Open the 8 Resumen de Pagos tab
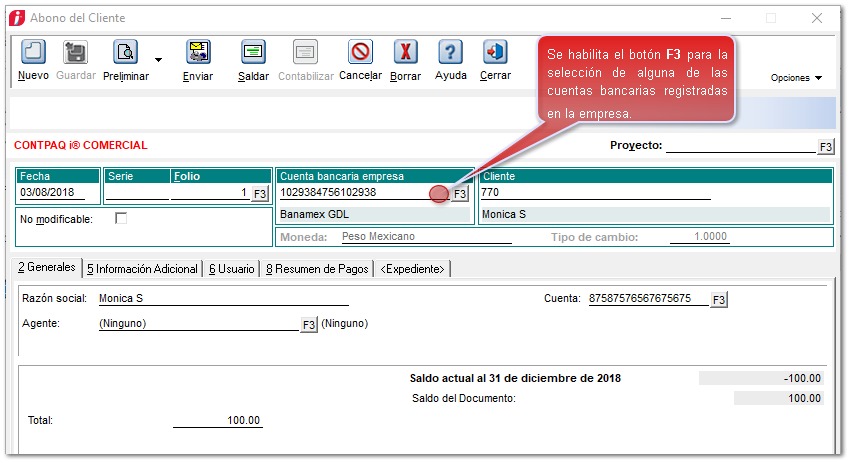This screenshot has height=463, width=850. coord(316,269)
